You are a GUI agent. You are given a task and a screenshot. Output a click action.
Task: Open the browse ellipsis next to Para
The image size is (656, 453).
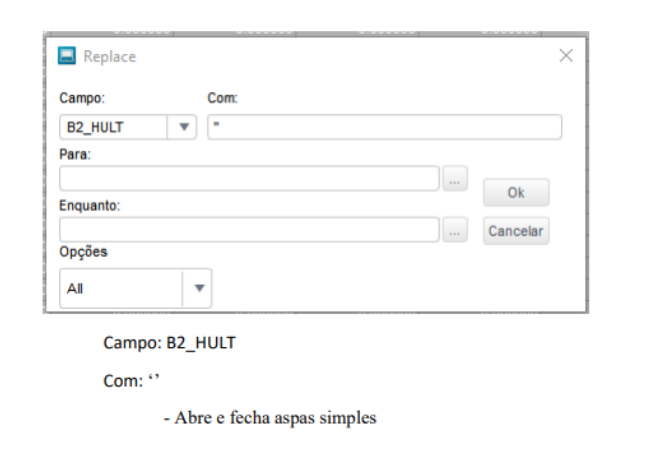point(454,179)
